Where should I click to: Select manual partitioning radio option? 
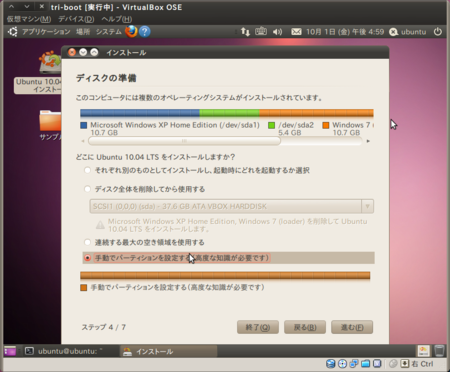coord(87,258)
